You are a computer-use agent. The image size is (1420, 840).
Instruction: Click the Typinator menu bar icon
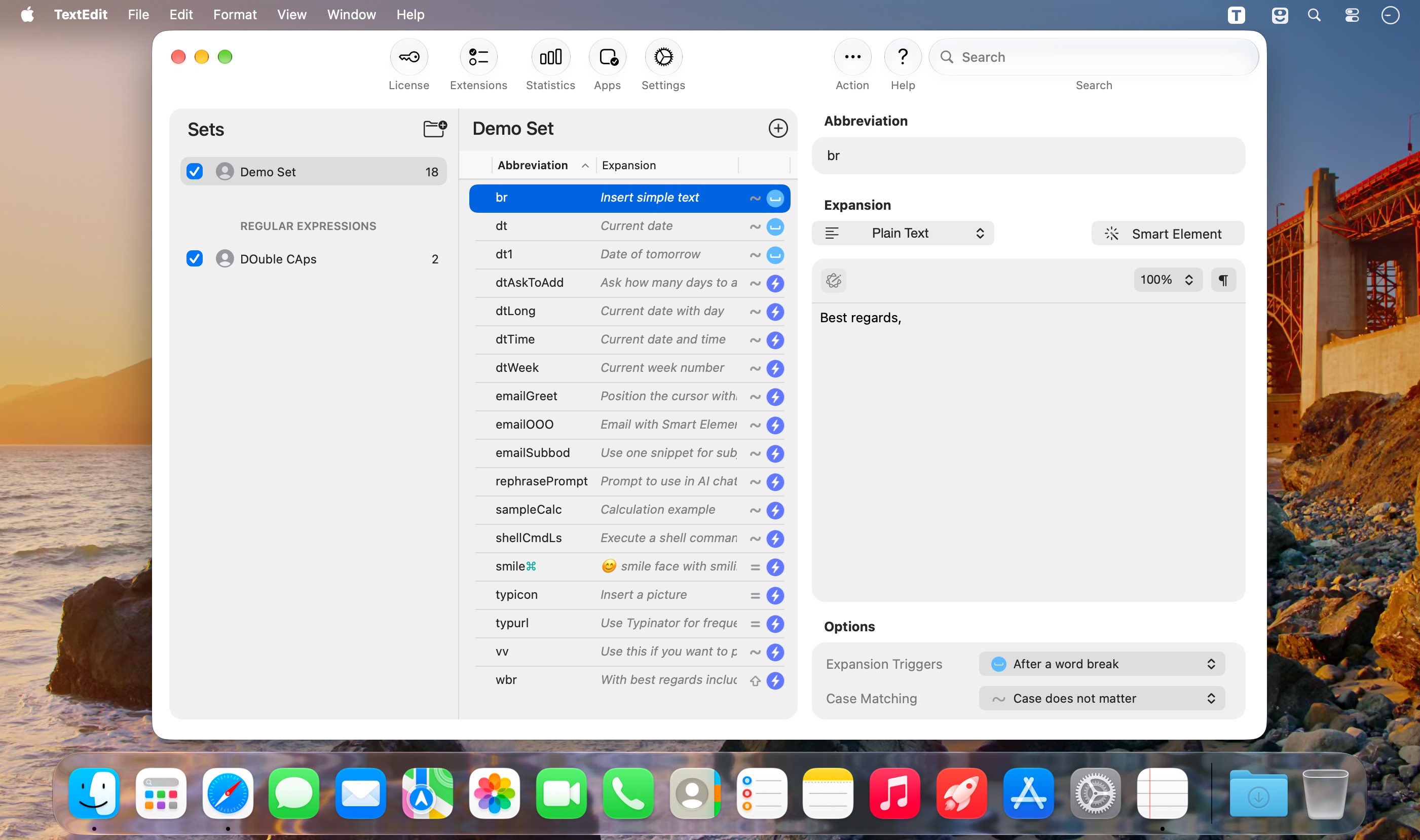tap(1236, 15)
